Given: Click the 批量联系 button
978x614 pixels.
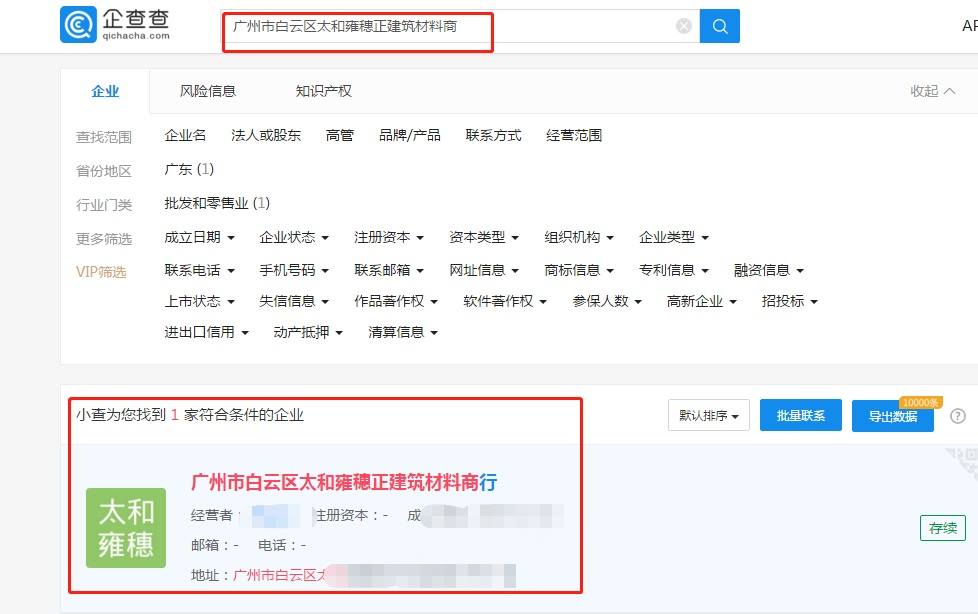Looking at the screenshot, I should pyautogui.click(x=800, y=415).
